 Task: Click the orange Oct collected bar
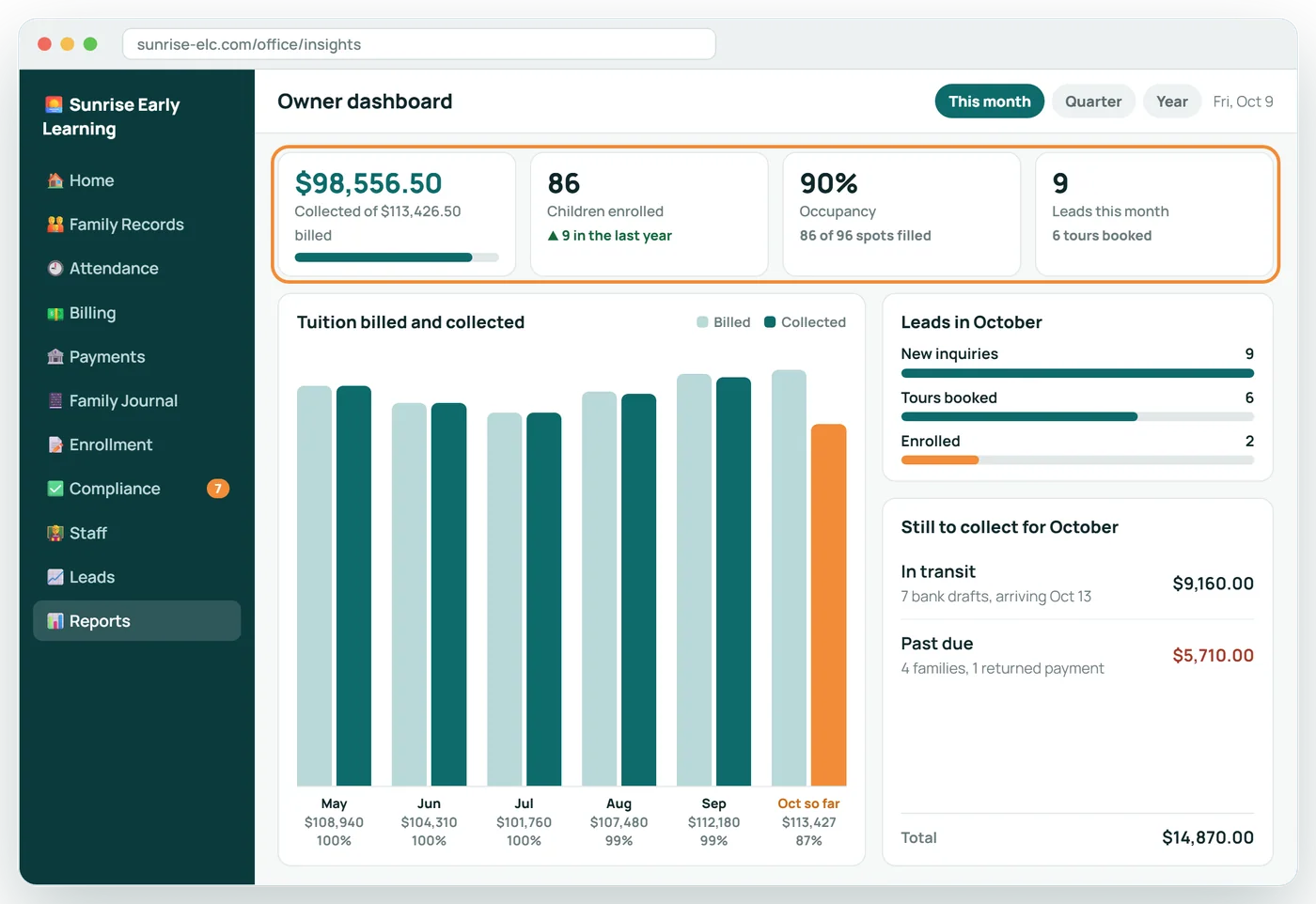(x=829, y=605)
